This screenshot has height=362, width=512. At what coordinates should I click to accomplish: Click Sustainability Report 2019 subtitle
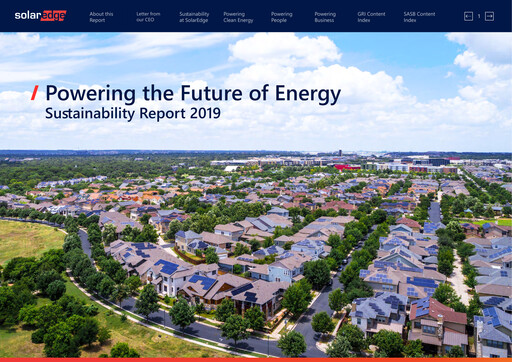point(133,113)
